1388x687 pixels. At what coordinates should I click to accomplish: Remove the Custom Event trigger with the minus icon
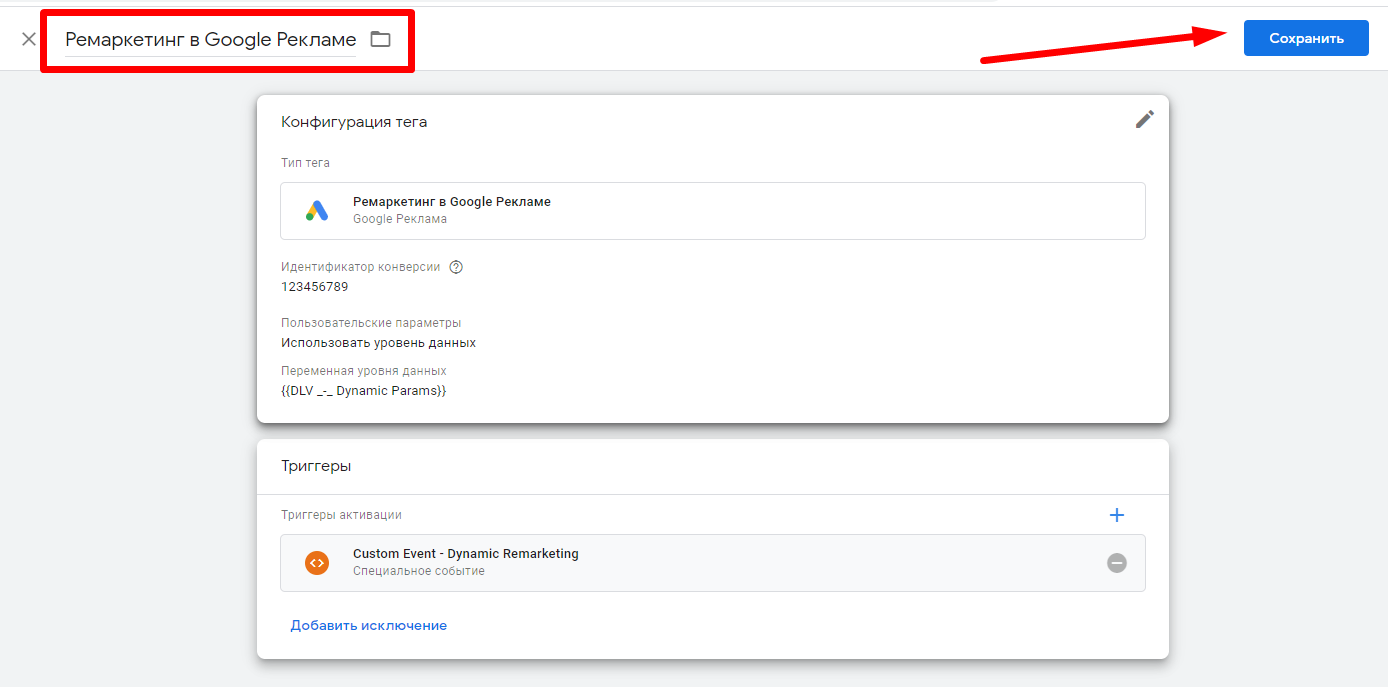(1116, 563)
